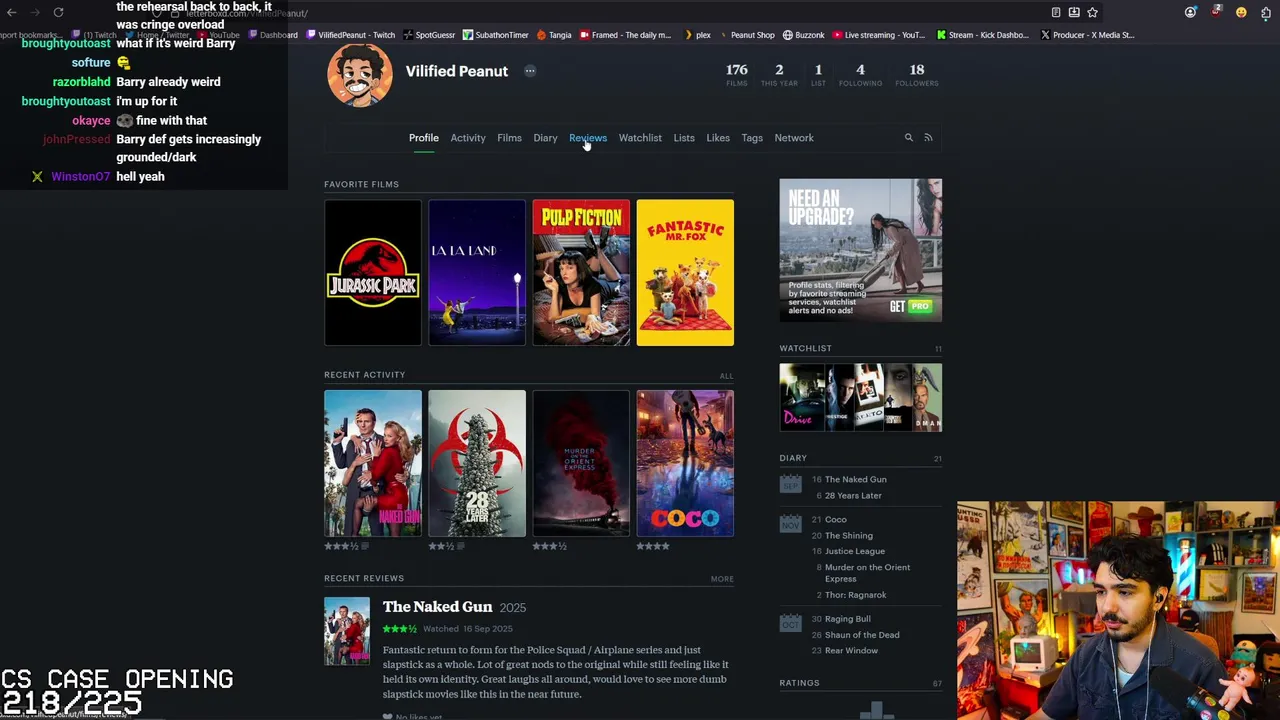This screenshot has width=1280, height=720.
Task: Click the NOV calendar icon in Diary
Action: coord(790,524)
